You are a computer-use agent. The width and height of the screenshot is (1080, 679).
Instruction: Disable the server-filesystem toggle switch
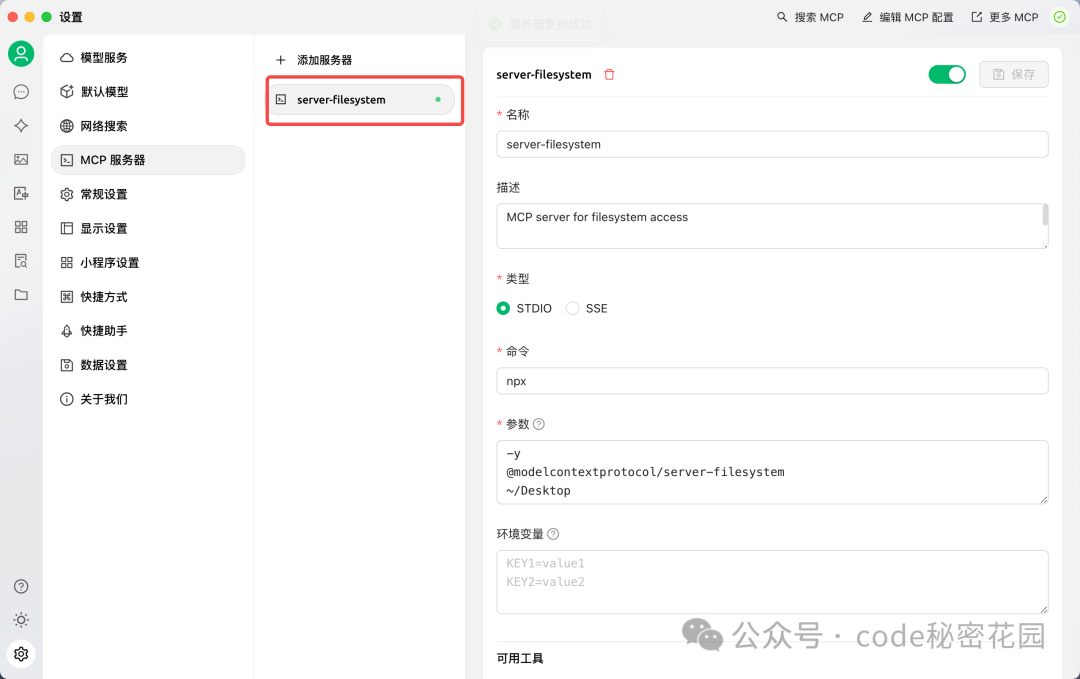pos(946,74)
